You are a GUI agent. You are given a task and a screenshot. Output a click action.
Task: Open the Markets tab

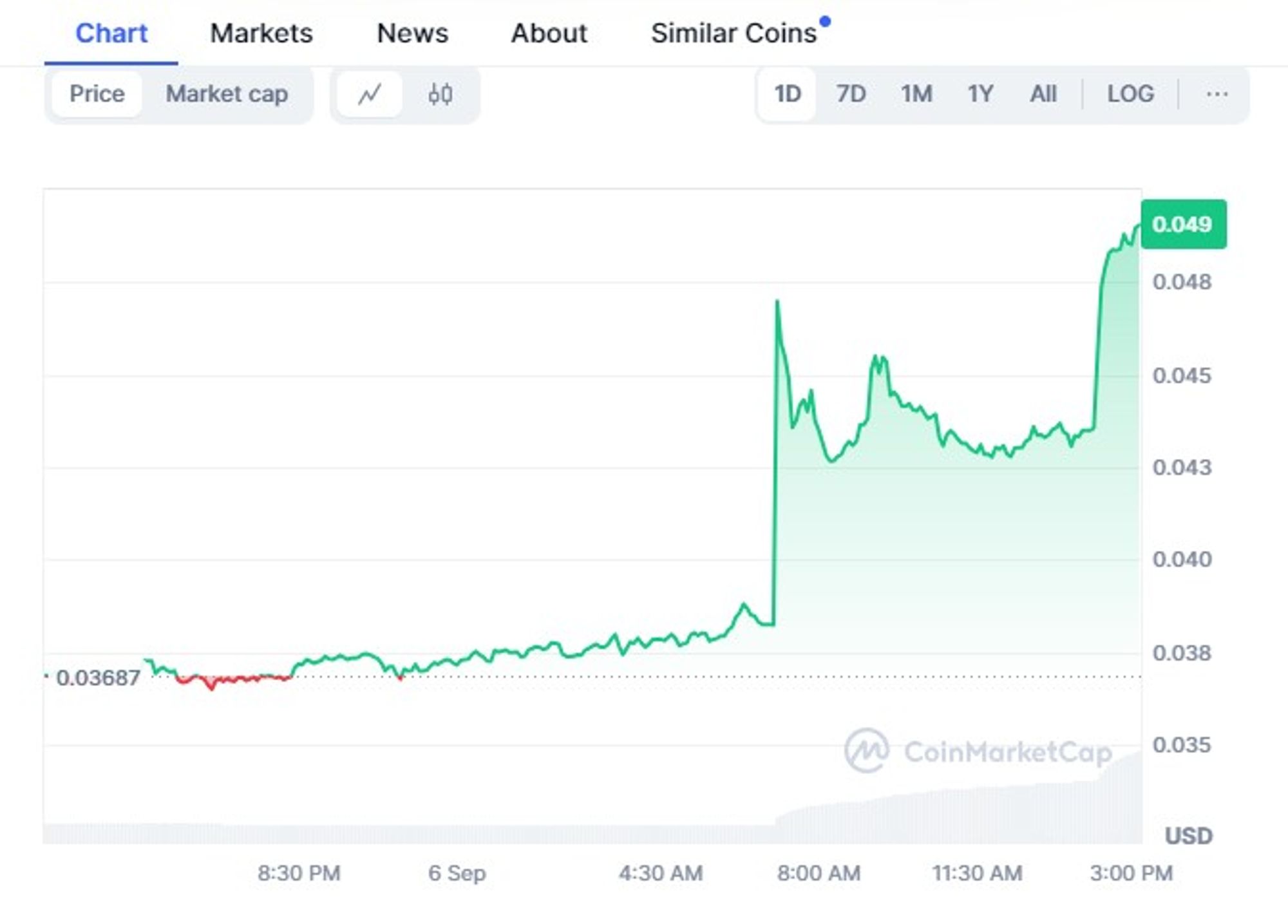point(261,33)
